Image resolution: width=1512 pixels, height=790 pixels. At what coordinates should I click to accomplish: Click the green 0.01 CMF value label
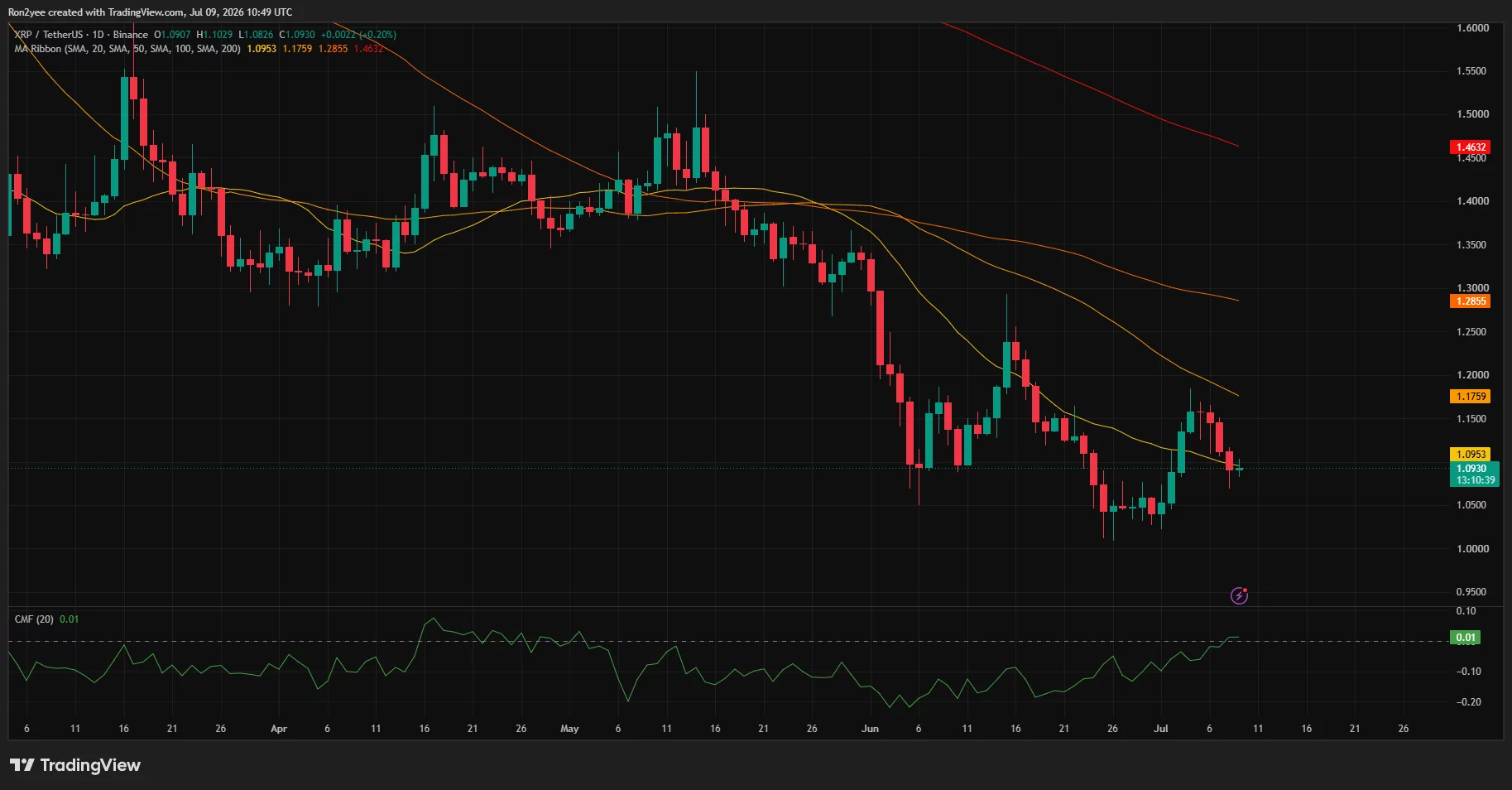pos(1466,638)
